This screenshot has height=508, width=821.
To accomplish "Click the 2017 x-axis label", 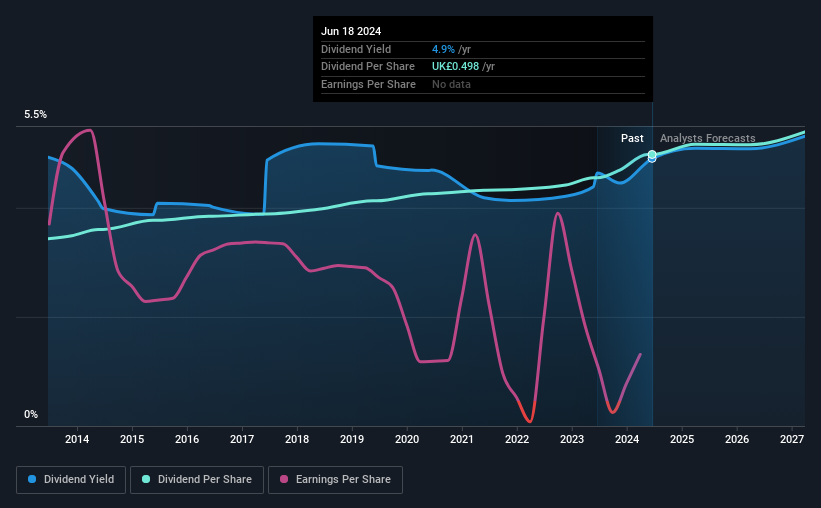I will 242,439.
